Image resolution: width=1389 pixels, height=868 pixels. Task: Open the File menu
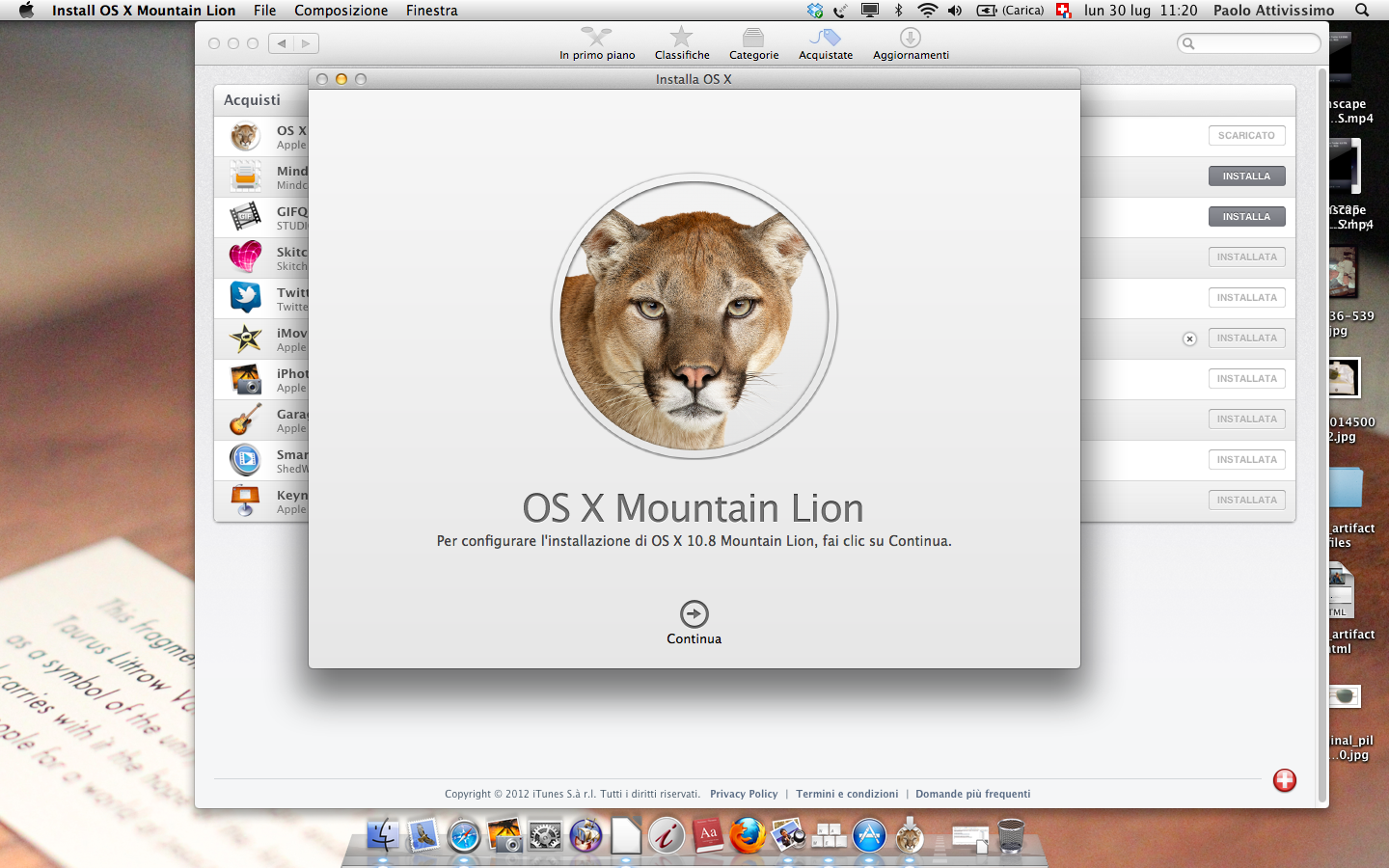pos(265,11)
